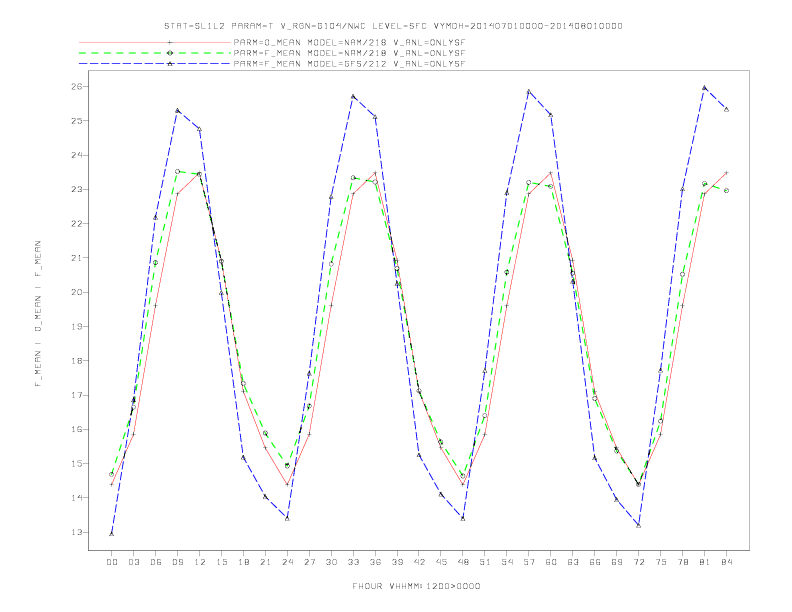Select the green F_MEAN NAM/218 legend entry
This screenshot has width=792, height=612.
pos(272,53)
